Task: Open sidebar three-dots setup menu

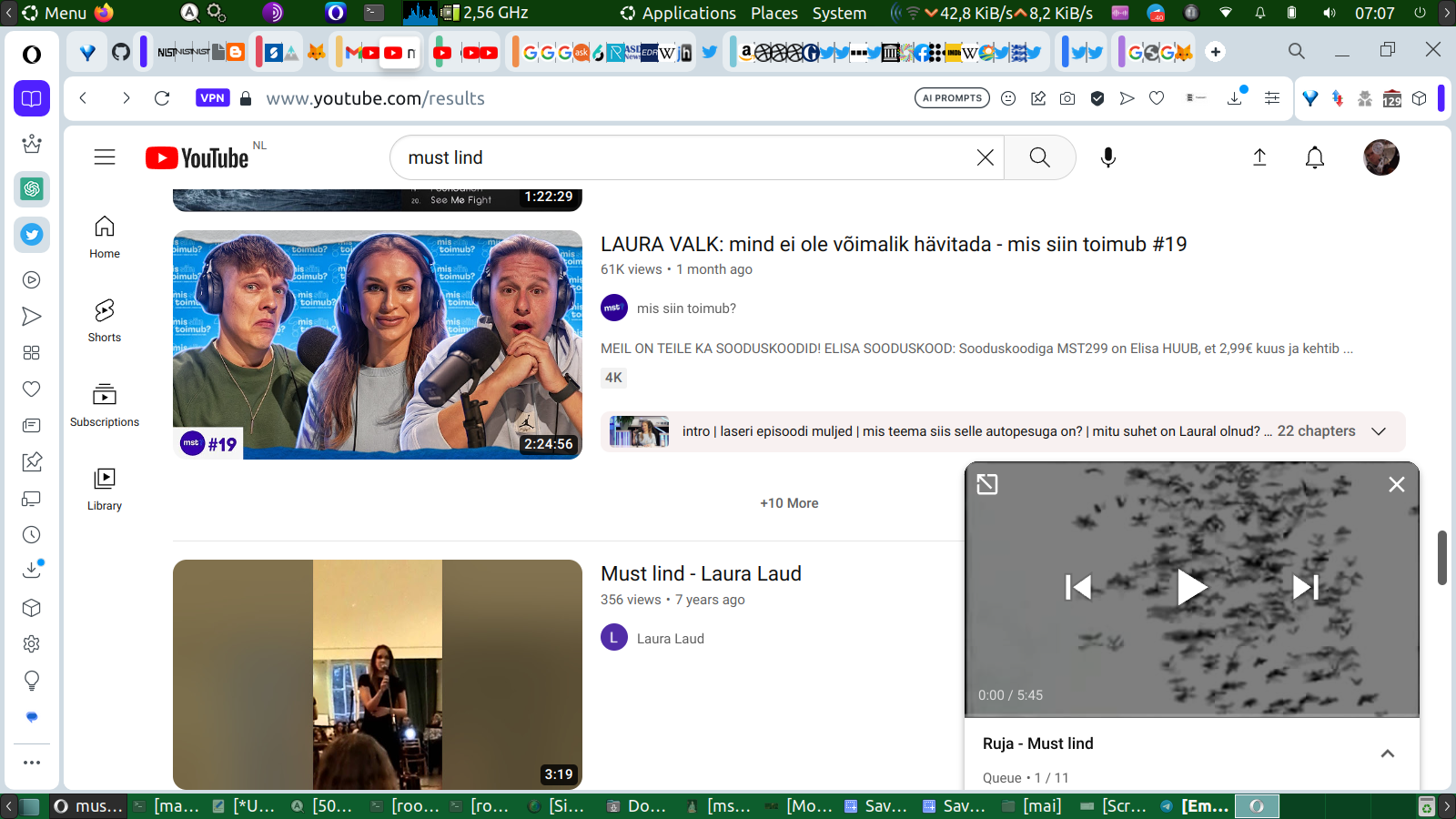Action: click(x=32, y=763)
